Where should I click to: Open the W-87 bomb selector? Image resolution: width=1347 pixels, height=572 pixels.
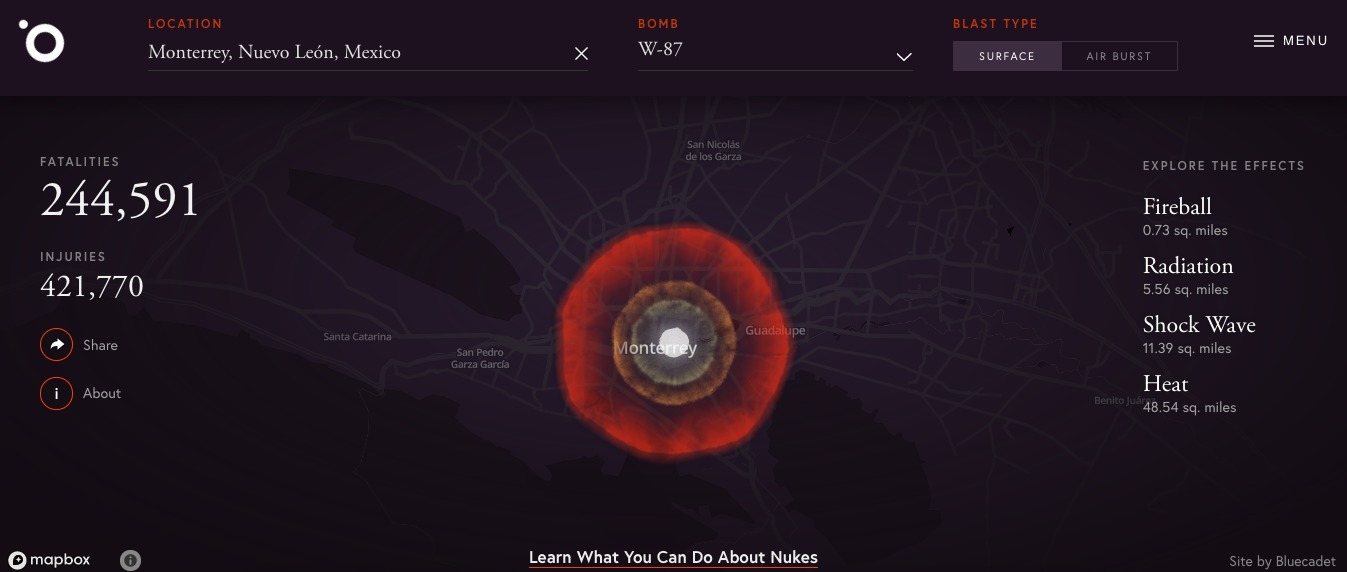[775, 49]
